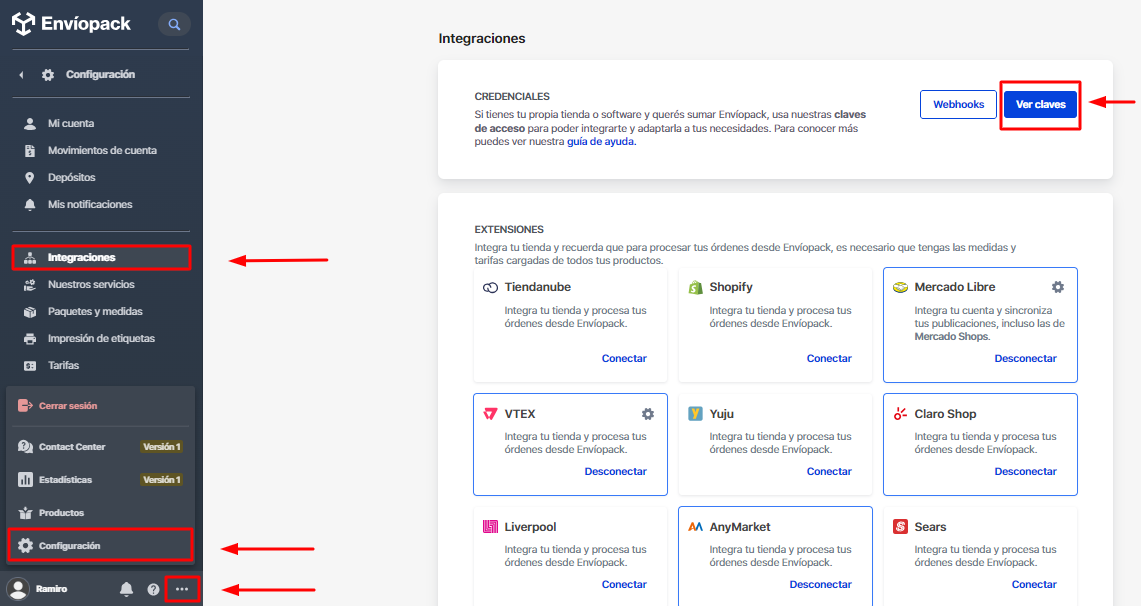Screen dimensions: 1141x606
Task: Open notifications bell in bottom bar
Action: pos(126,589)
